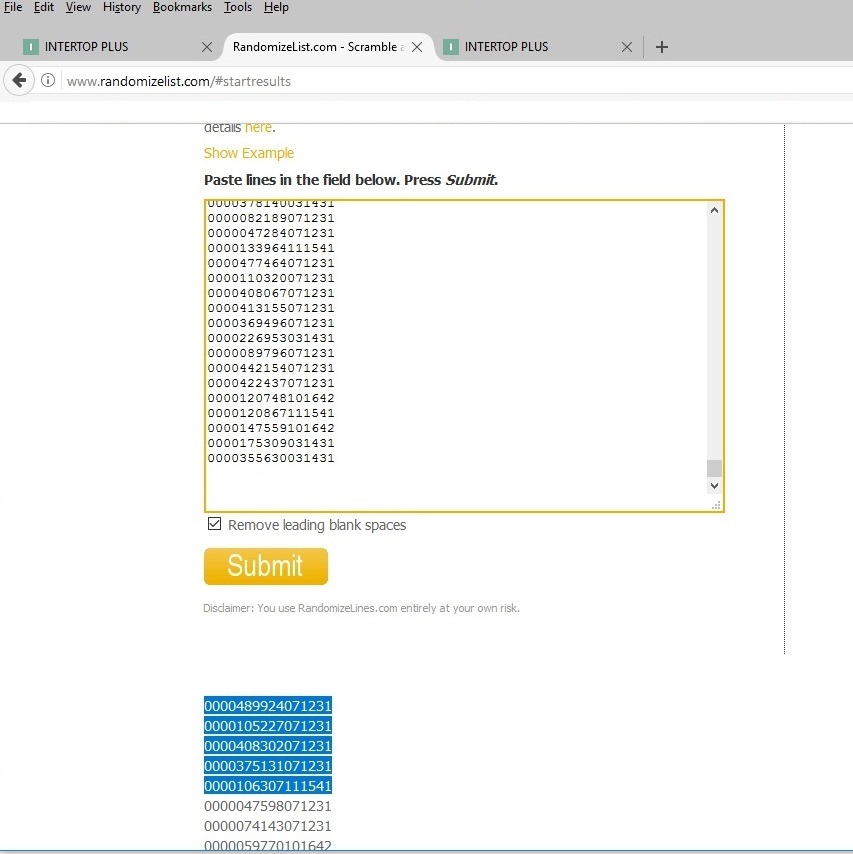The width and height of the screenshot is (853, 854).
Task: Click the line 0000422437071231 in textarea
Action: pyautogui.click(x=271, y=383)
